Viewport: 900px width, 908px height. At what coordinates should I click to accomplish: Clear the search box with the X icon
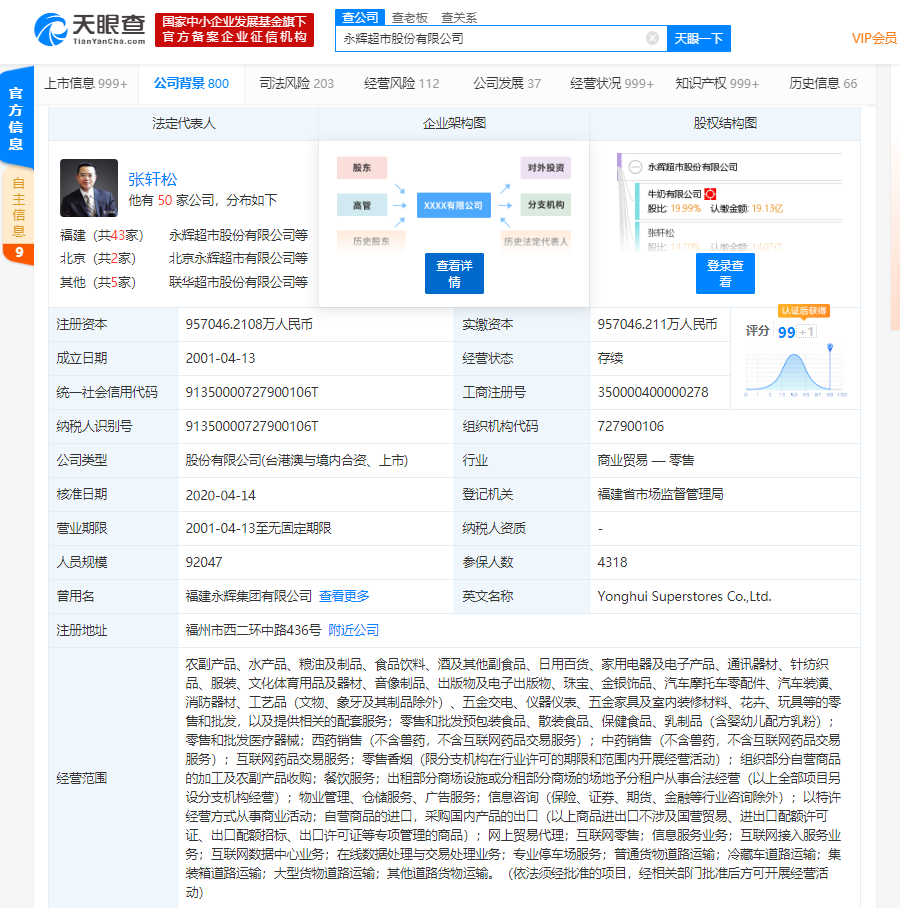(652, 38)
